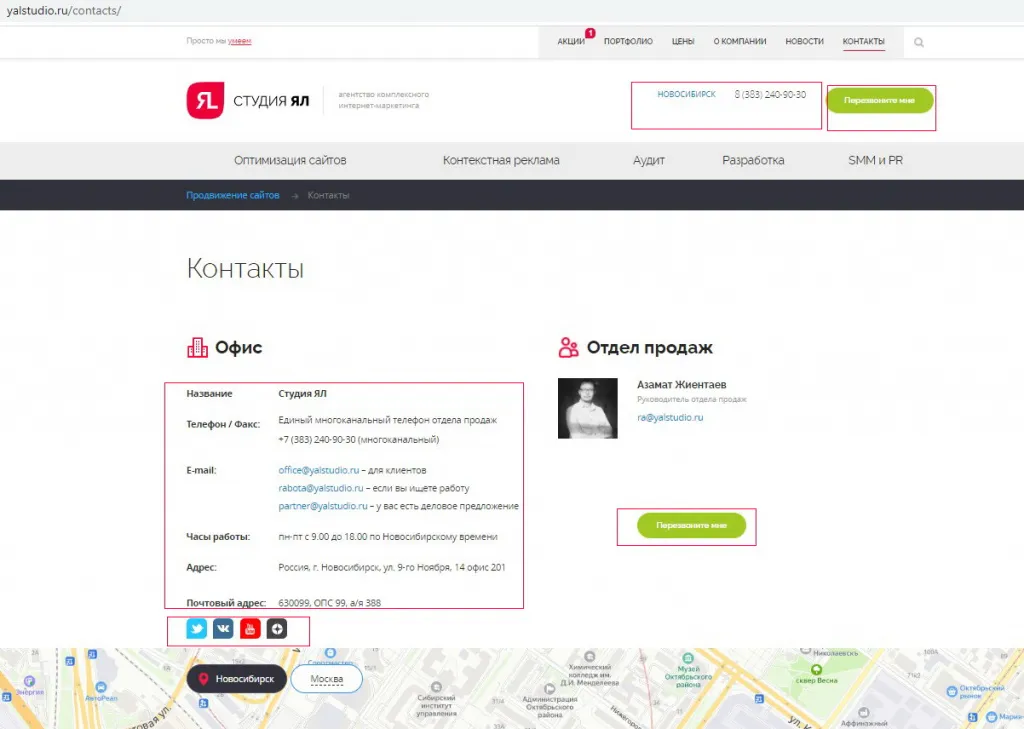
Task: Select Новосибирск map toggle
Action: click(x=237, y=679)
